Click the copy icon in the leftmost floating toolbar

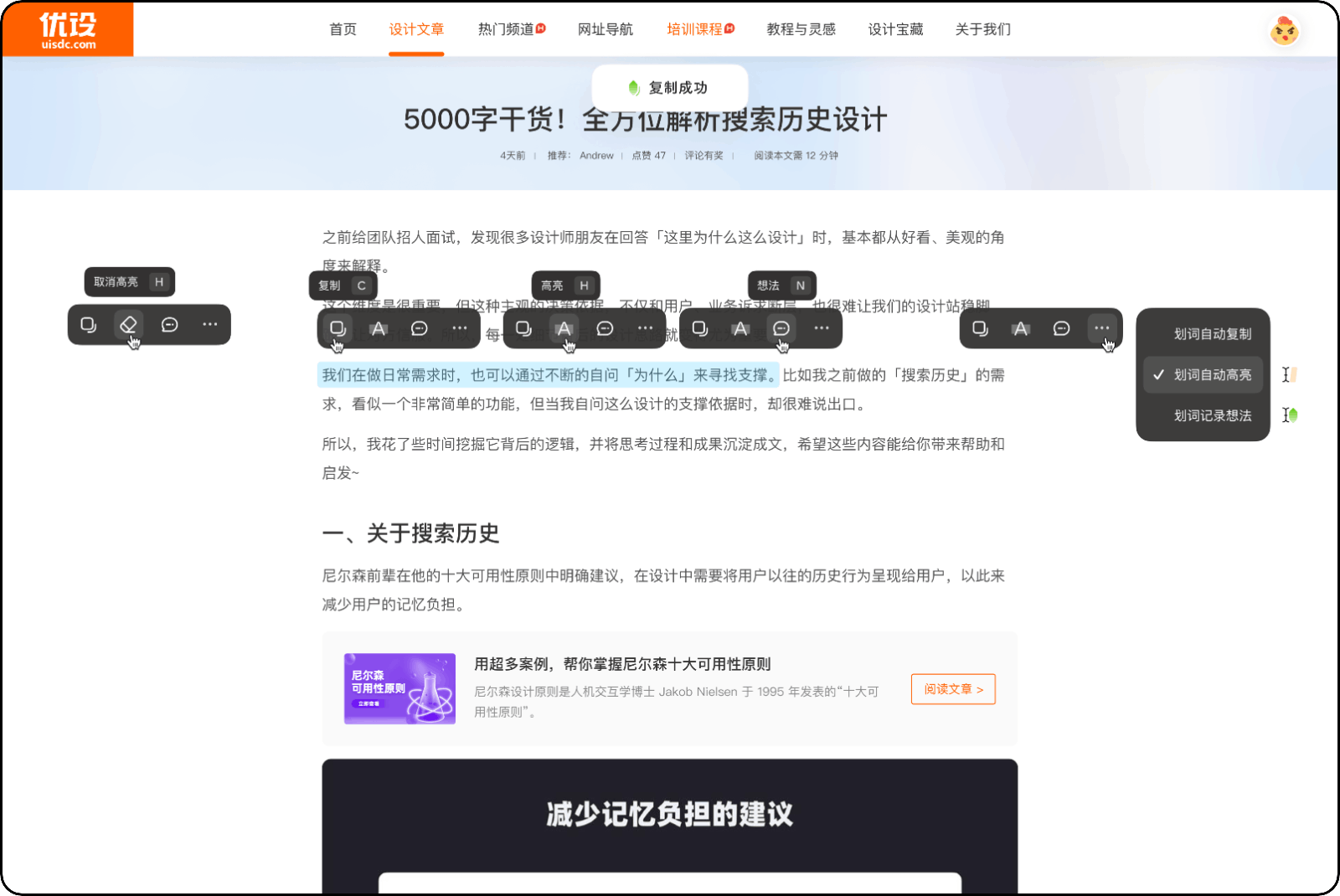coord(90,325)
